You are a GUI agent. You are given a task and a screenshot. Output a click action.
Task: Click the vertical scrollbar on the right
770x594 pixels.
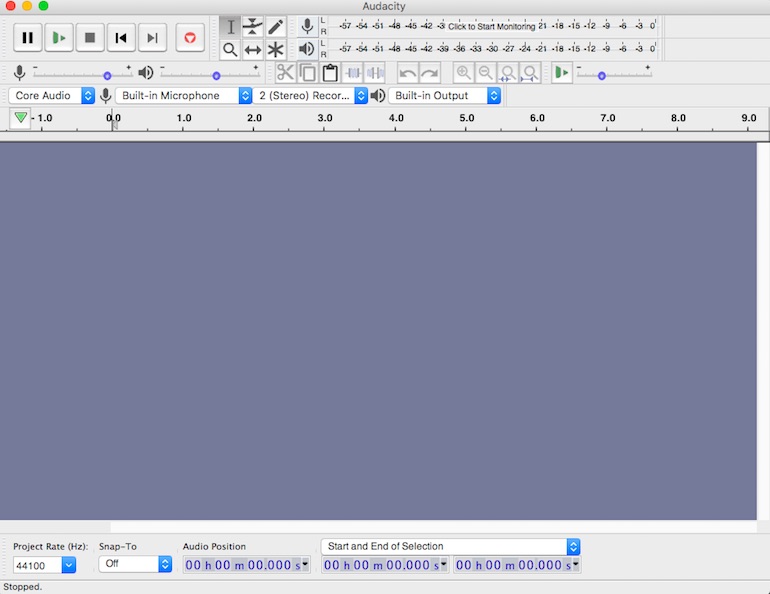(763, 331)
